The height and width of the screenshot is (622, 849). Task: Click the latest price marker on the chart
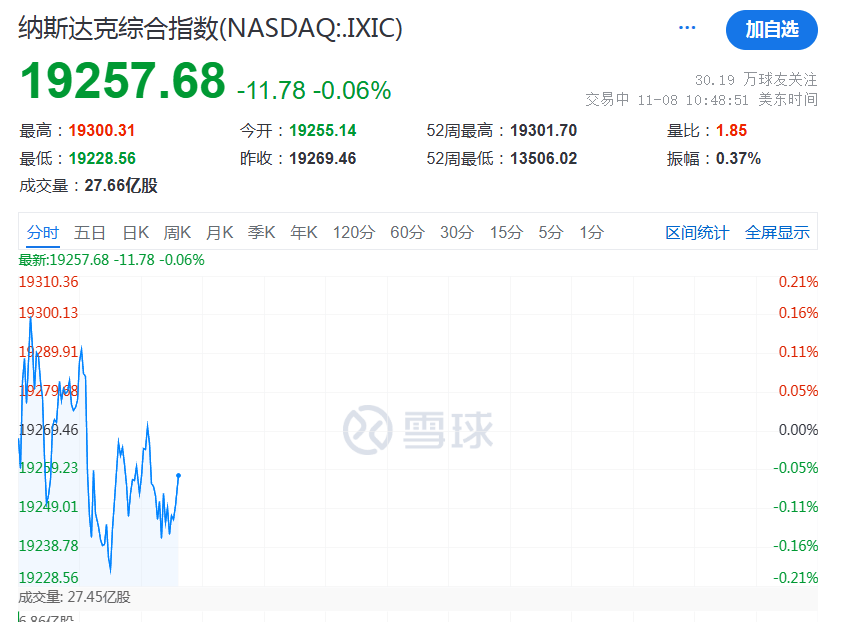coord(178,477)
